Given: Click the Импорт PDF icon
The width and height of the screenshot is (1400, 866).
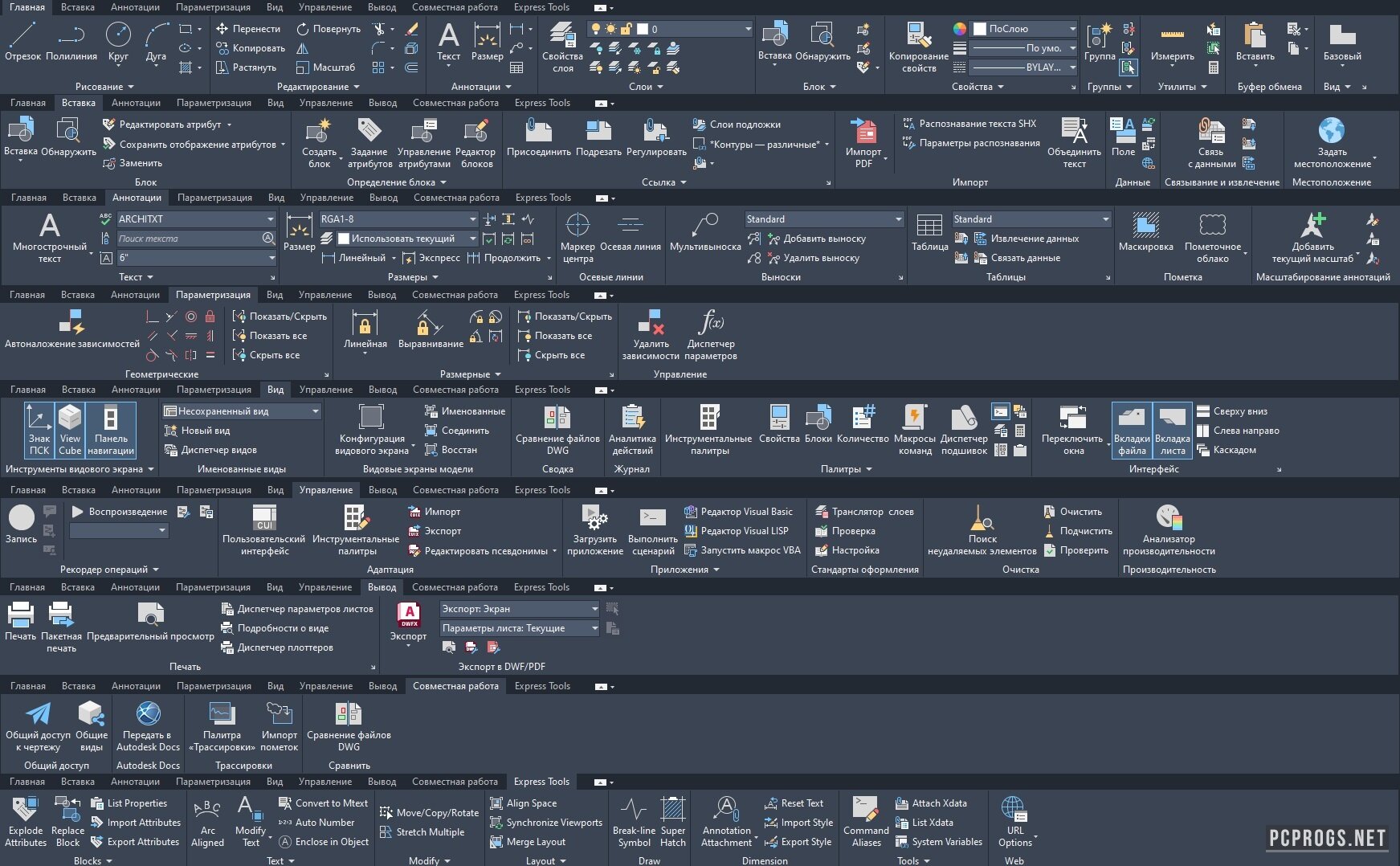Looking at the screenshot, I should click(x=863, y=142).
